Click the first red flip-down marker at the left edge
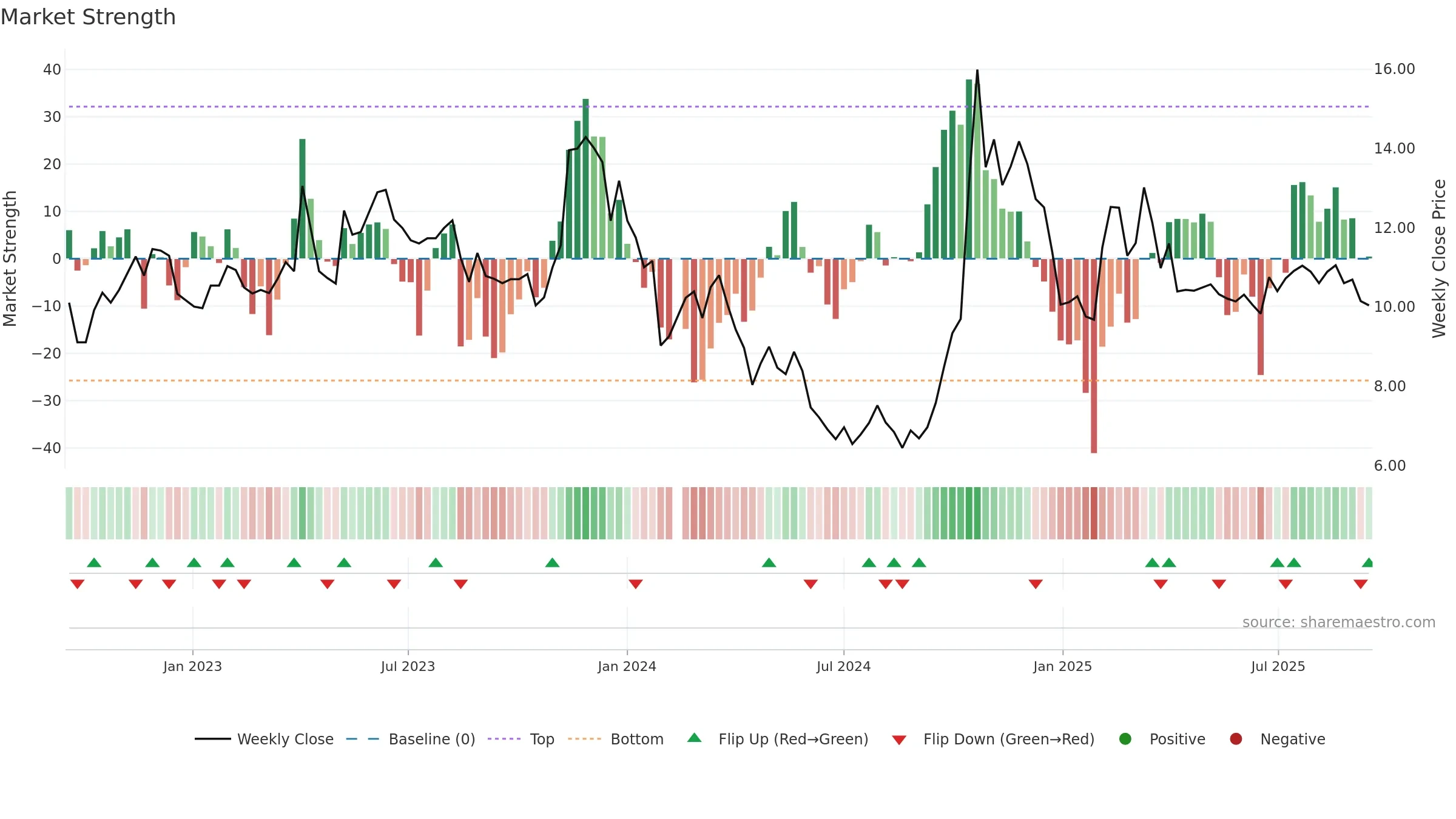The width and height of the screenshot is (1456, 819). click(x=77, y=584)
